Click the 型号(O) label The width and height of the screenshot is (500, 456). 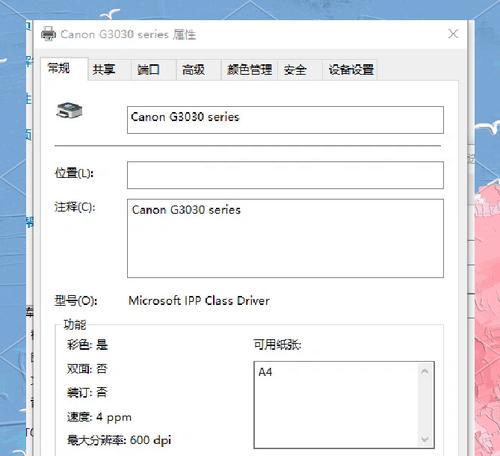pos(76,301)
